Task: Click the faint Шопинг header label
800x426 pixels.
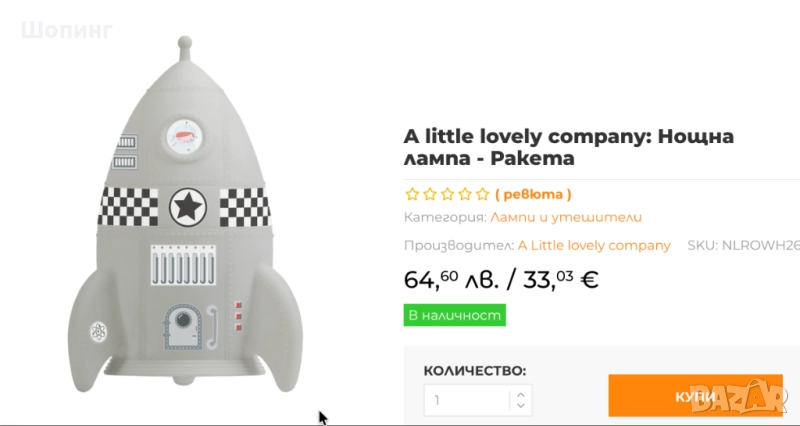Action: 67,30
